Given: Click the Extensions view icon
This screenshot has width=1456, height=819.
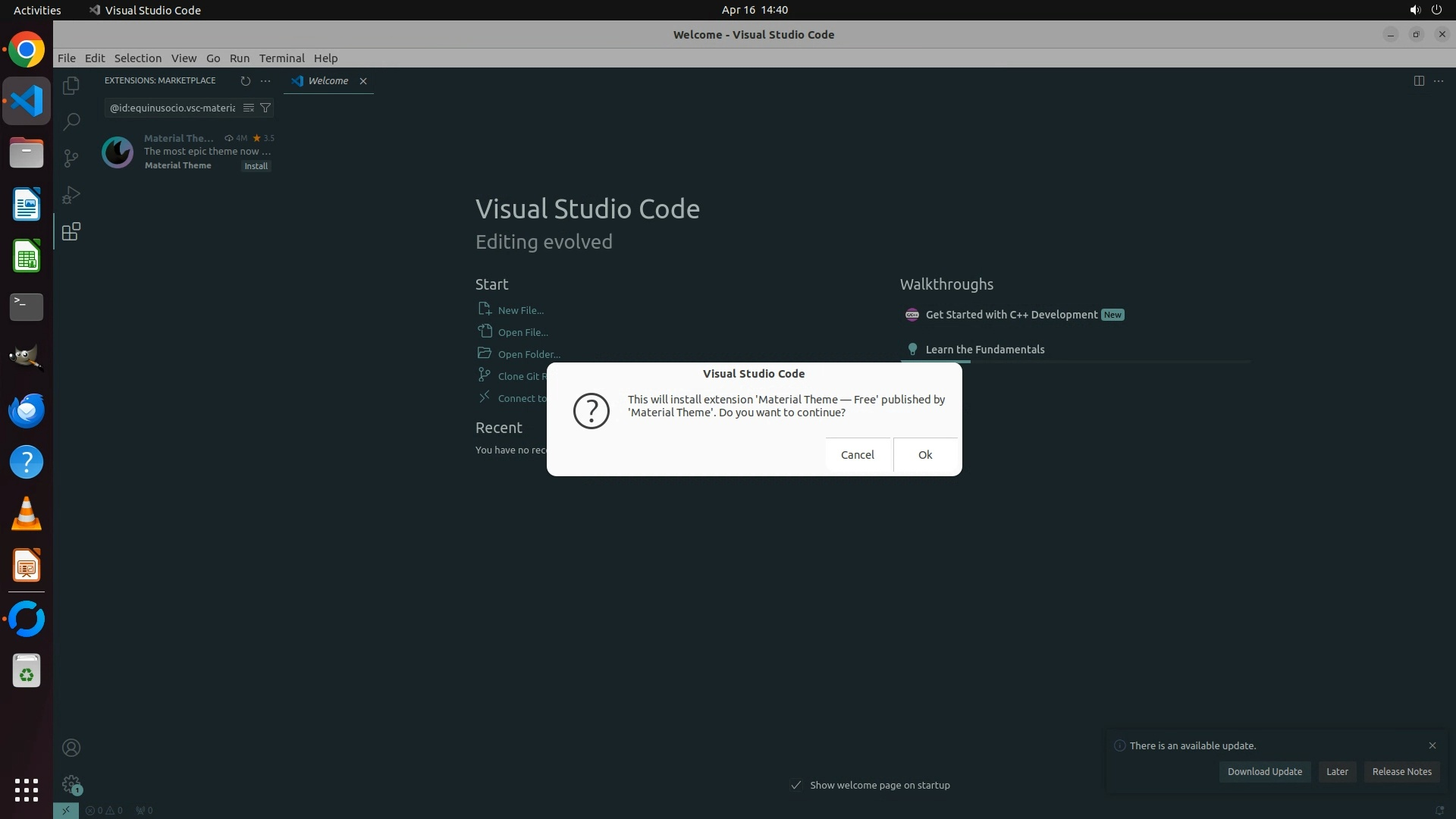Looking at the screenshot, I should point(71,231).
